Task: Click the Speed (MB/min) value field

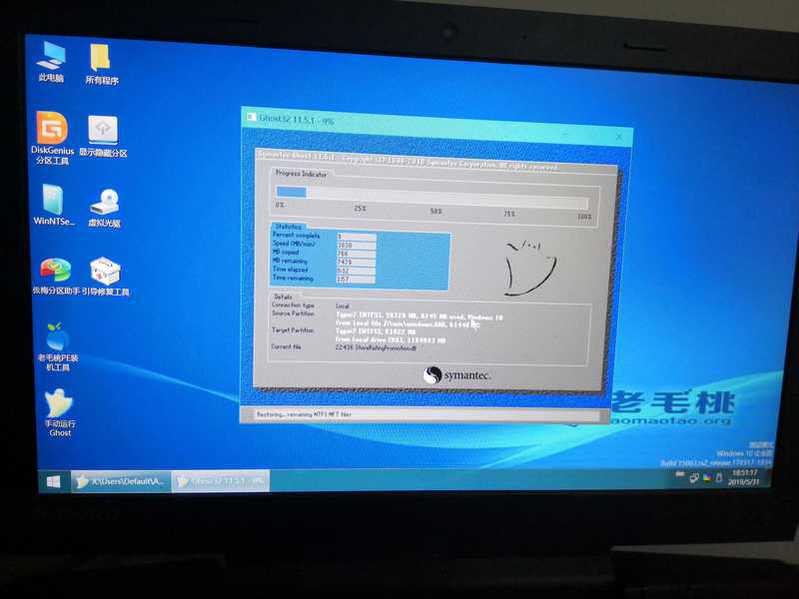Action: point(356,246)
